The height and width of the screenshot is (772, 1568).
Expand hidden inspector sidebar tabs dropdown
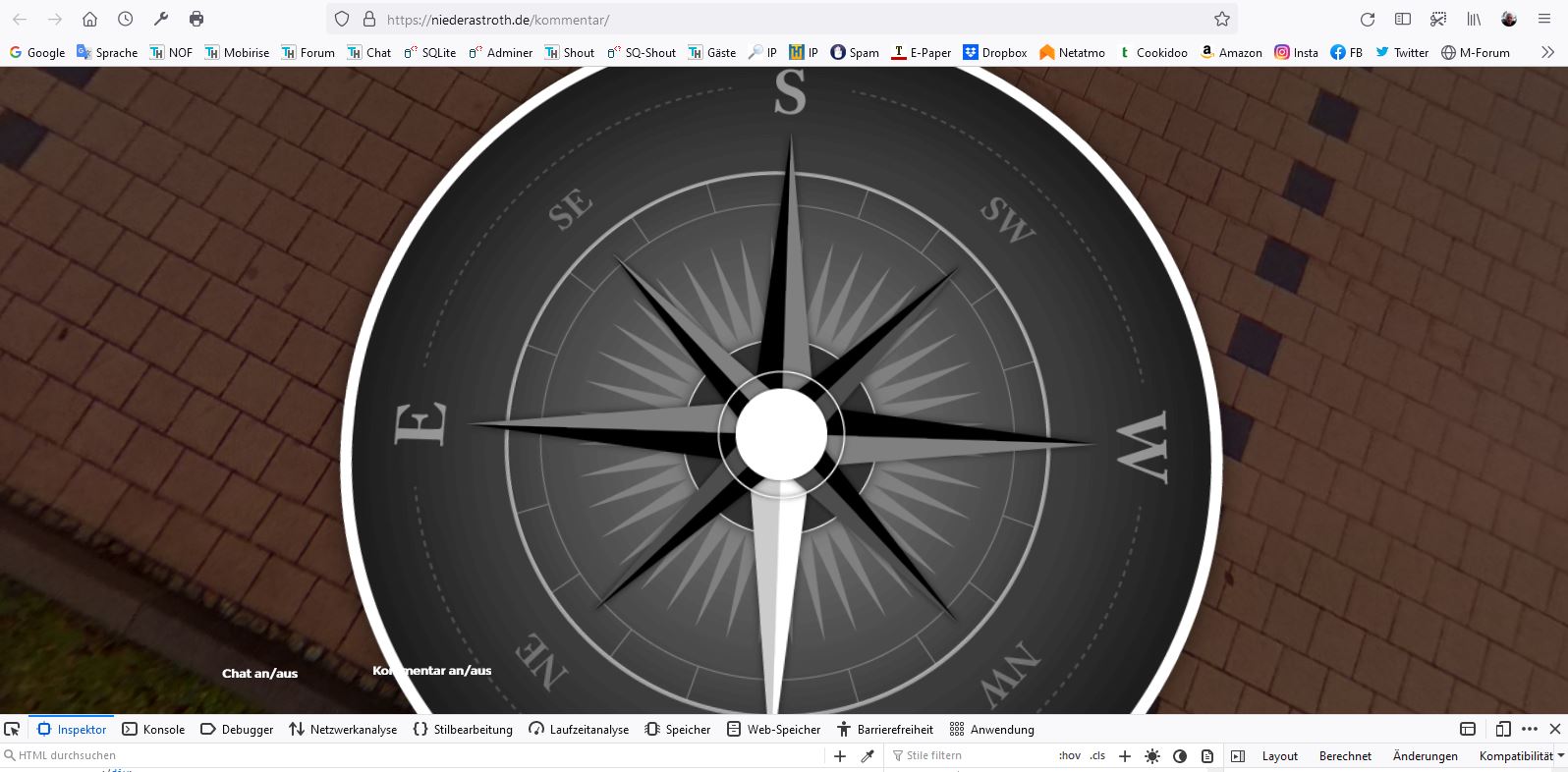click(1560, 755)
